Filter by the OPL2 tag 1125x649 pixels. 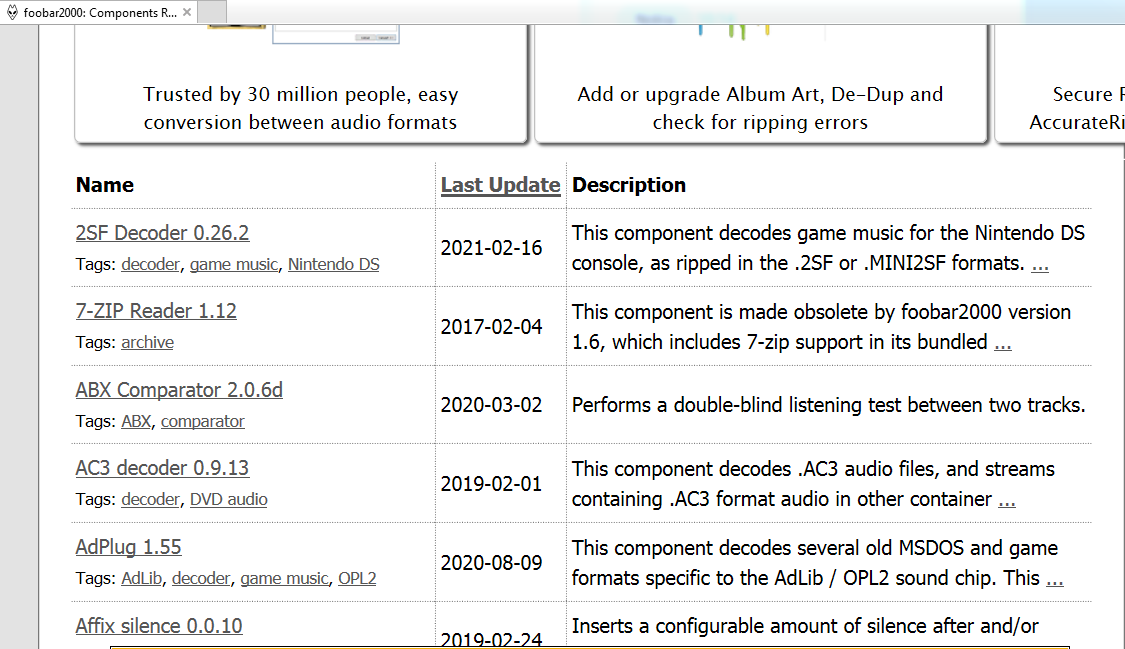pos(357,579)
